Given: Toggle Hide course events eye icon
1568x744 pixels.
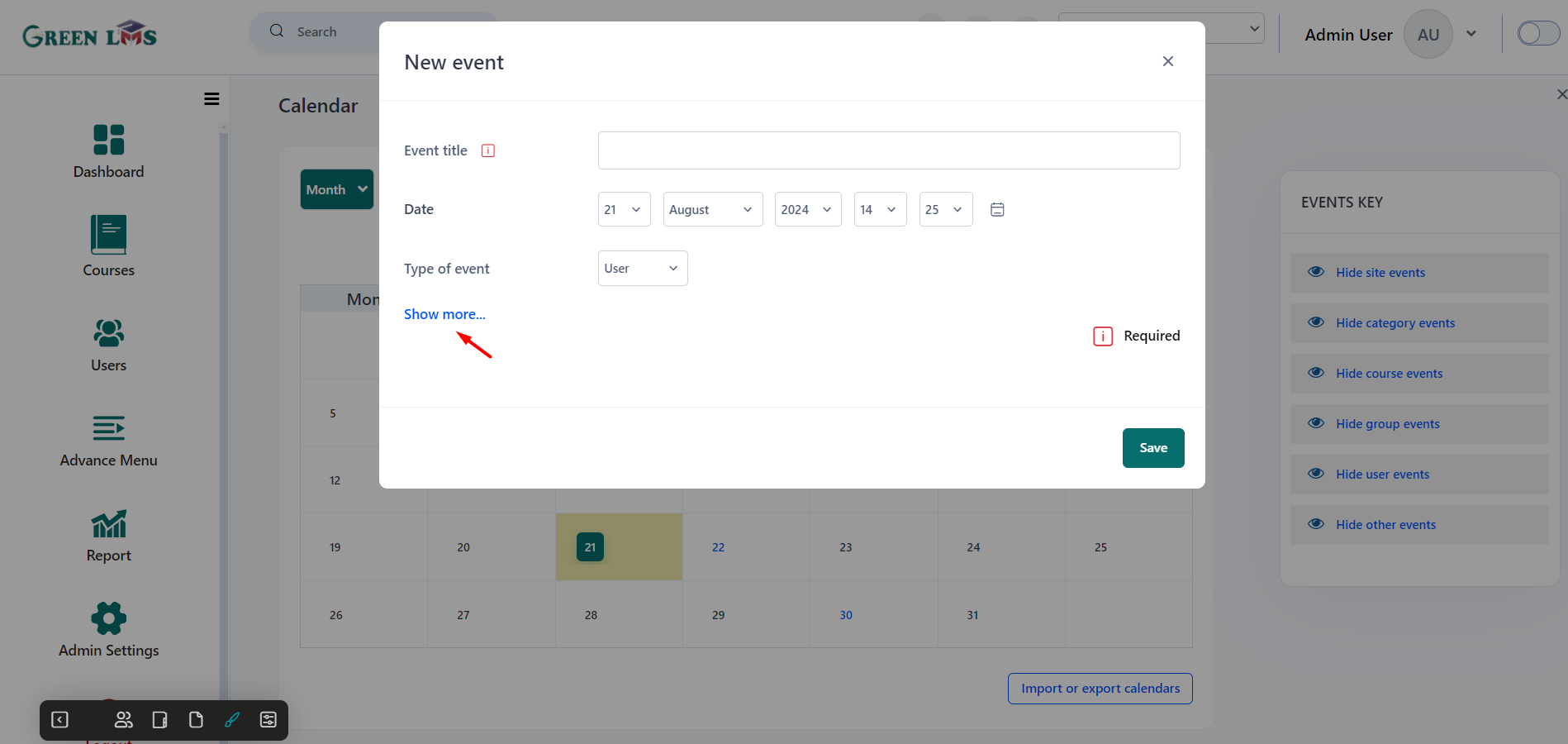Looking at the screenshot, I should (1316, 373).
